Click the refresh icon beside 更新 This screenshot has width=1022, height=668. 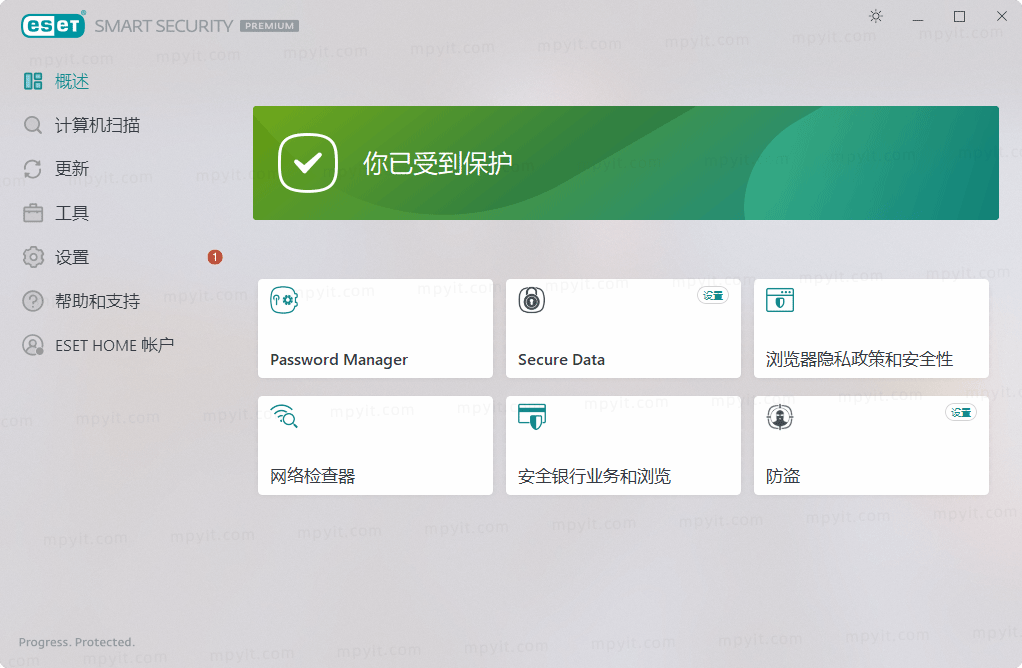pyautogui.click(x=33, y=169)
